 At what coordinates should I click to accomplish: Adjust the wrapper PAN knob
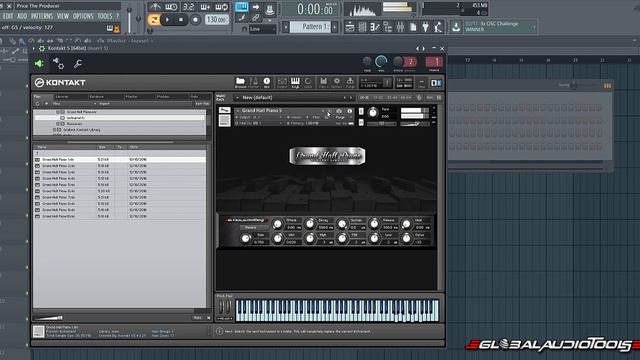pos(367,62)
